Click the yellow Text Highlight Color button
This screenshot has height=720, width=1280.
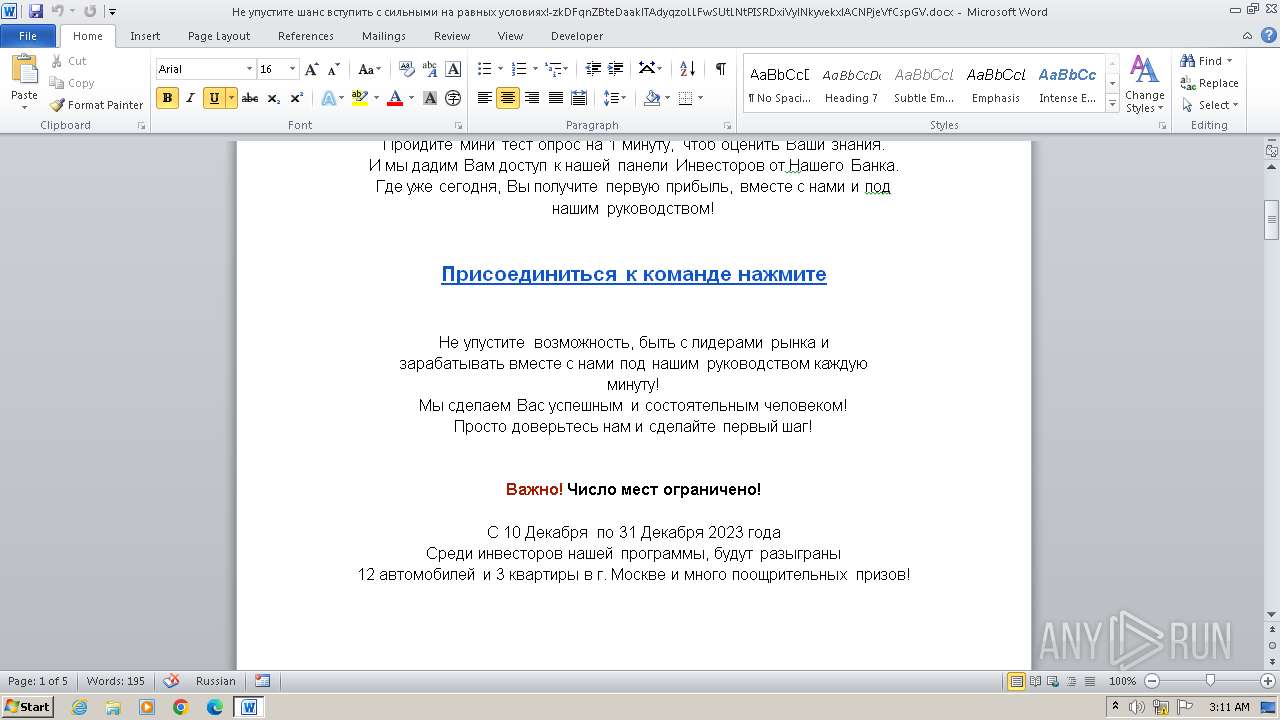tap(360, 98)
